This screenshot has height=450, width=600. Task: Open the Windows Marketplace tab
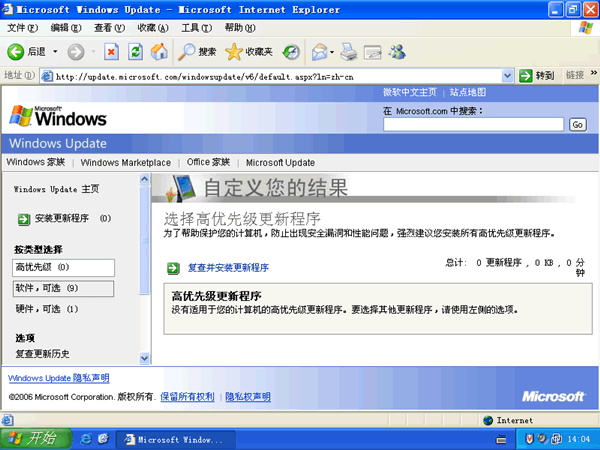point(126,163)
